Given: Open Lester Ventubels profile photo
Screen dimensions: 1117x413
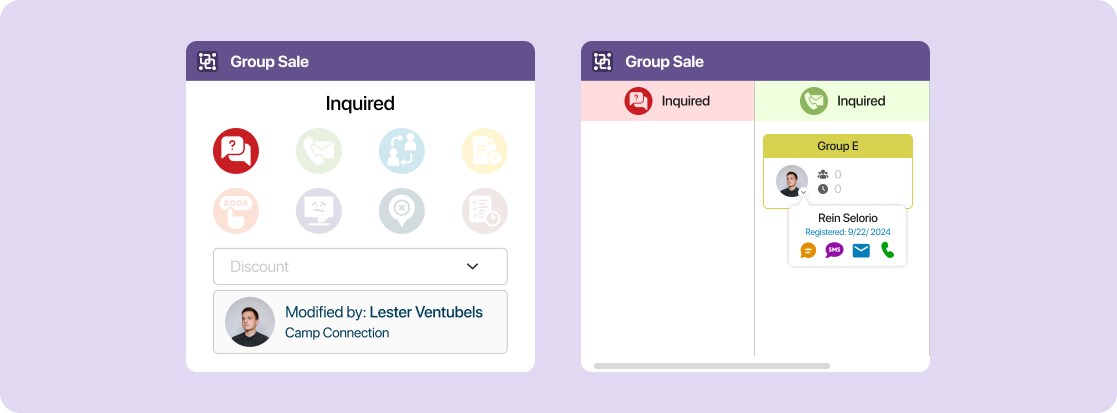Looking at the screenshot, I should coord(250,322).
